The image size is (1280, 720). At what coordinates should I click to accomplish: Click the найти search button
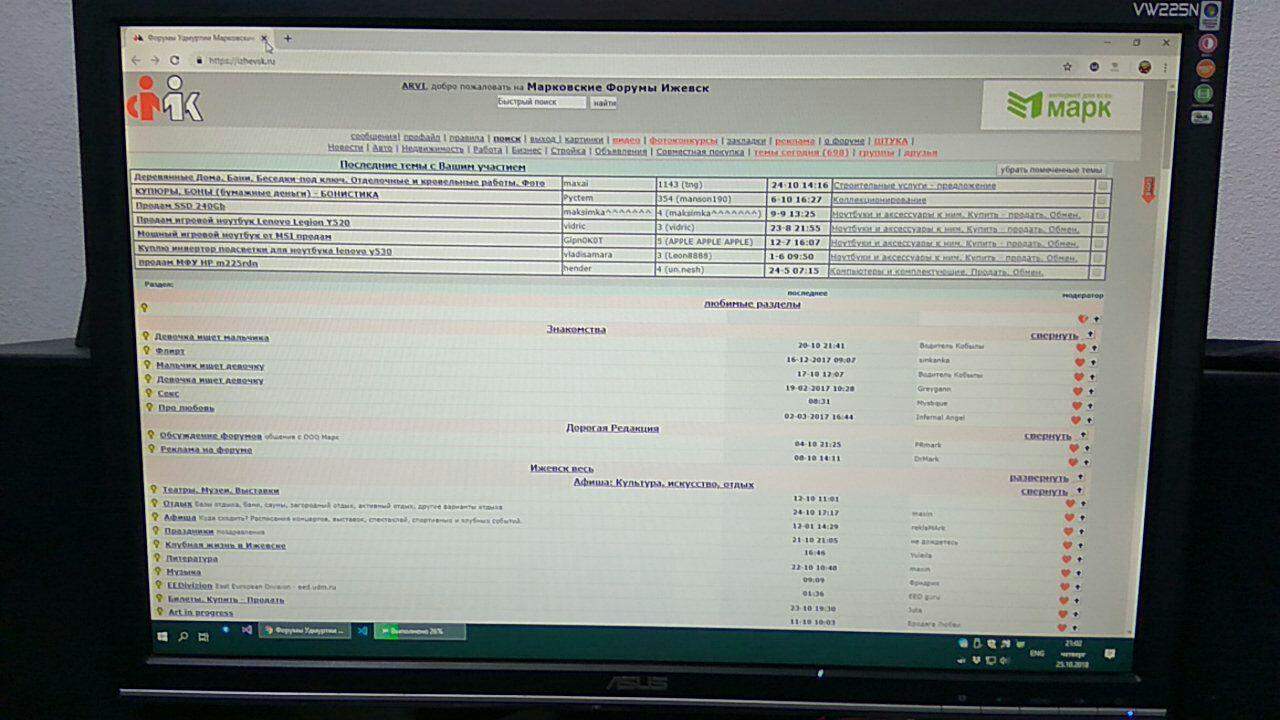[604, 103]
